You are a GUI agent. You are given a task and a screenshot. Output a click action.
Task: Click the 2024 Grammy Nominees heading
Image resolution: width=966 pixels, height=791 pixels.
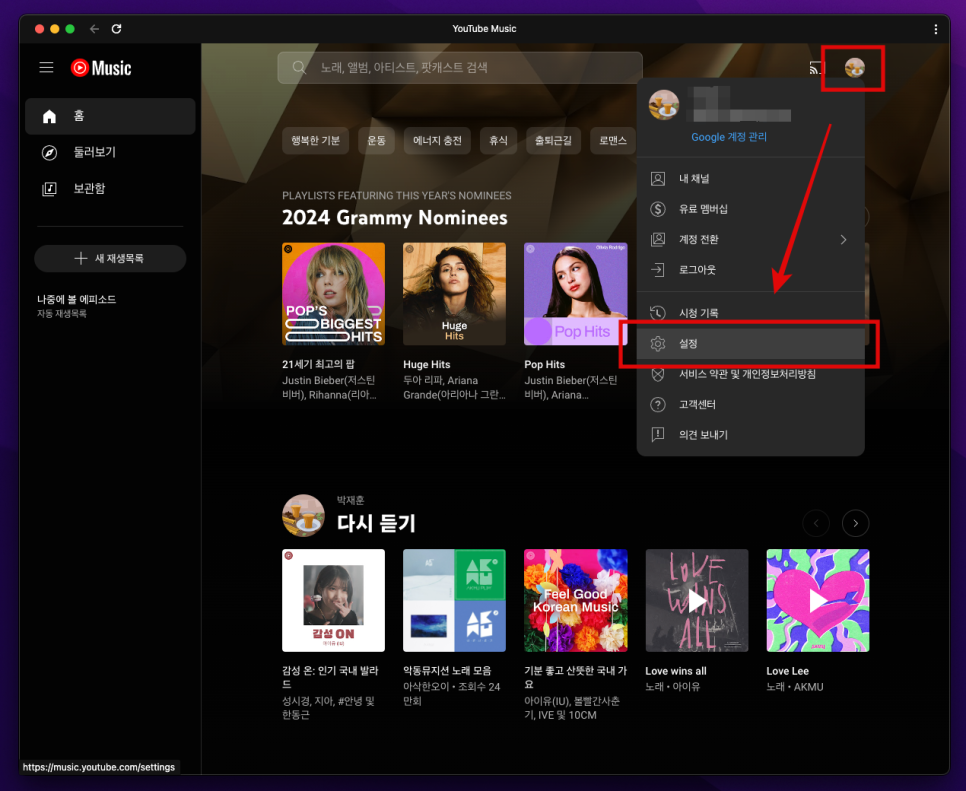[x=395, y=217]
